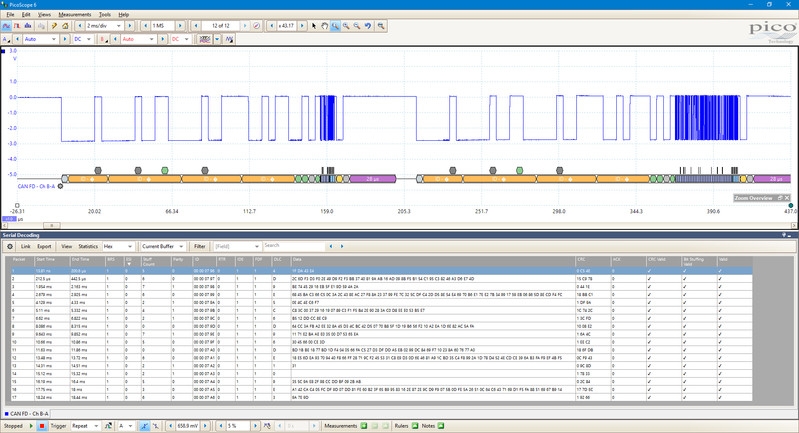Select falling edge trigger icon
Viewport: 799px width, 433px height.
coord(155,426)
